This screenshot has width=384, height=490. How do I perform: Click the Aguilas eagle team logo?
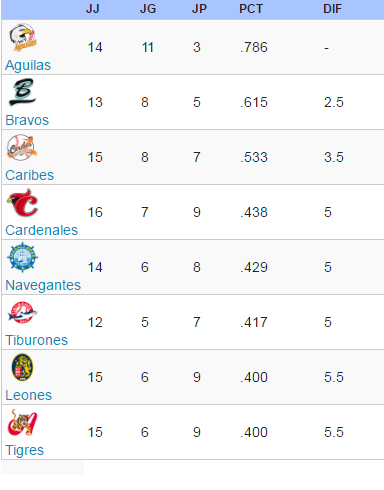pos(23,38)
